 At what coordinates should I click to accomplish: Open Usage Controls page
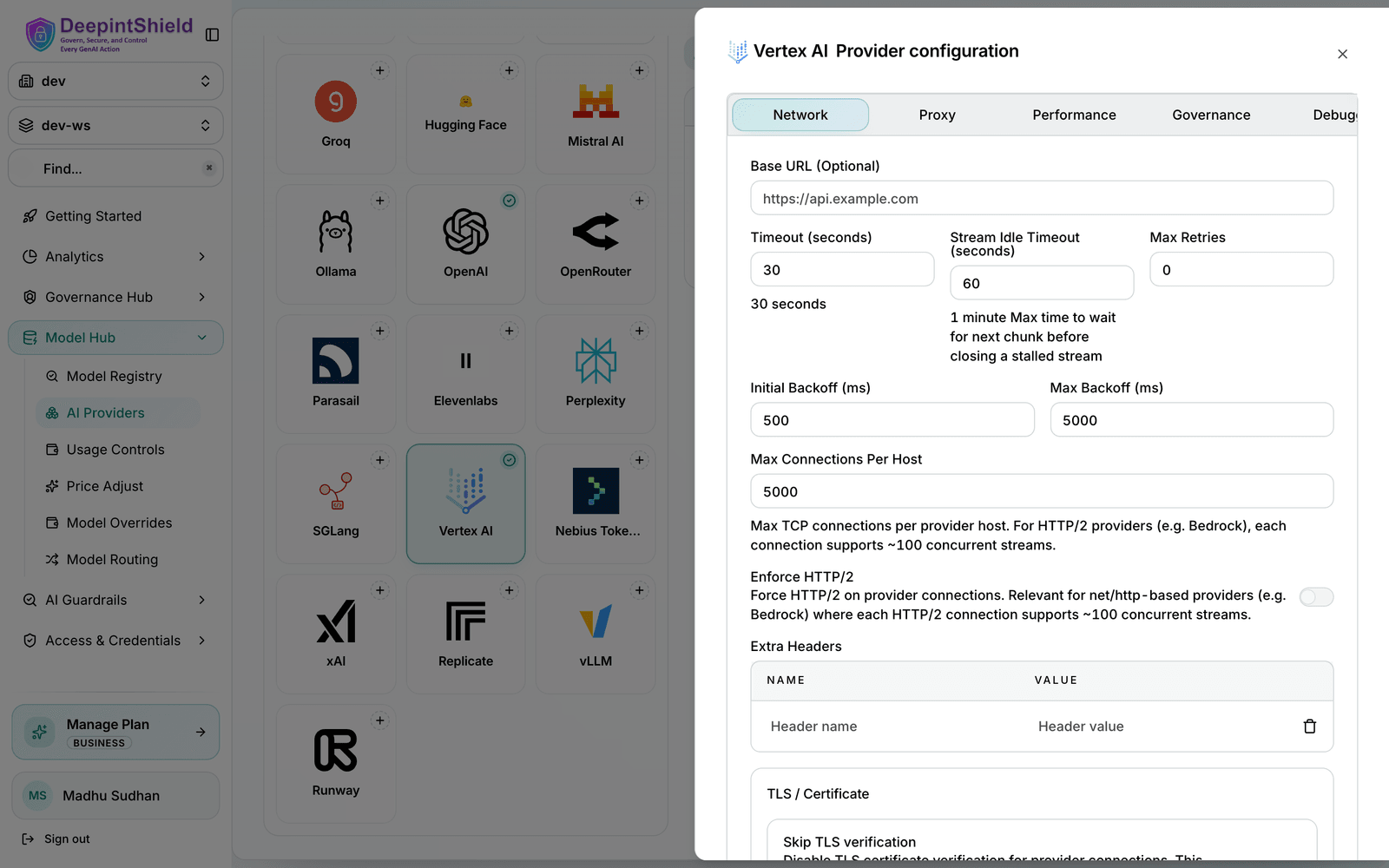[118, 450]
